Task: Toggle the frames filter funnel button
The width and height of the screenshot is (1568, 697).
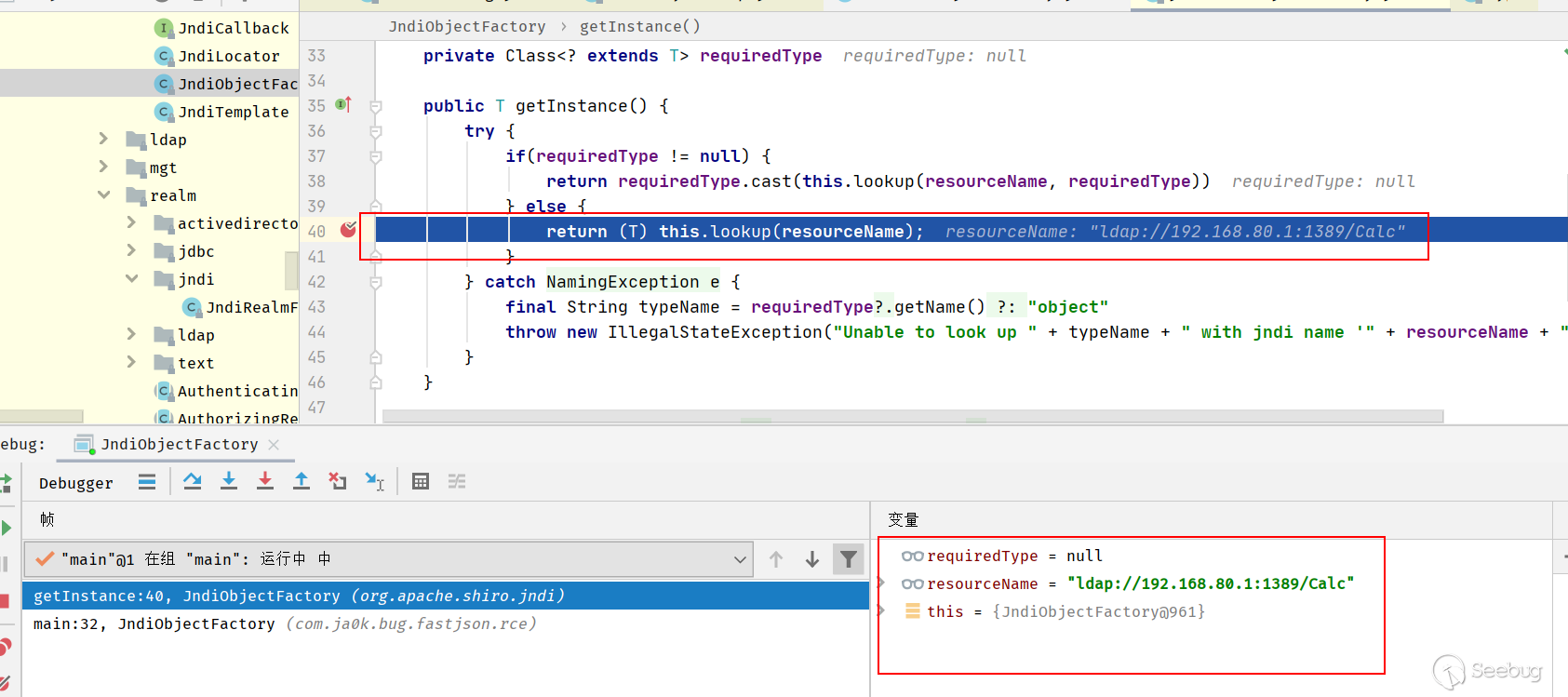Action: pos(848,559)
